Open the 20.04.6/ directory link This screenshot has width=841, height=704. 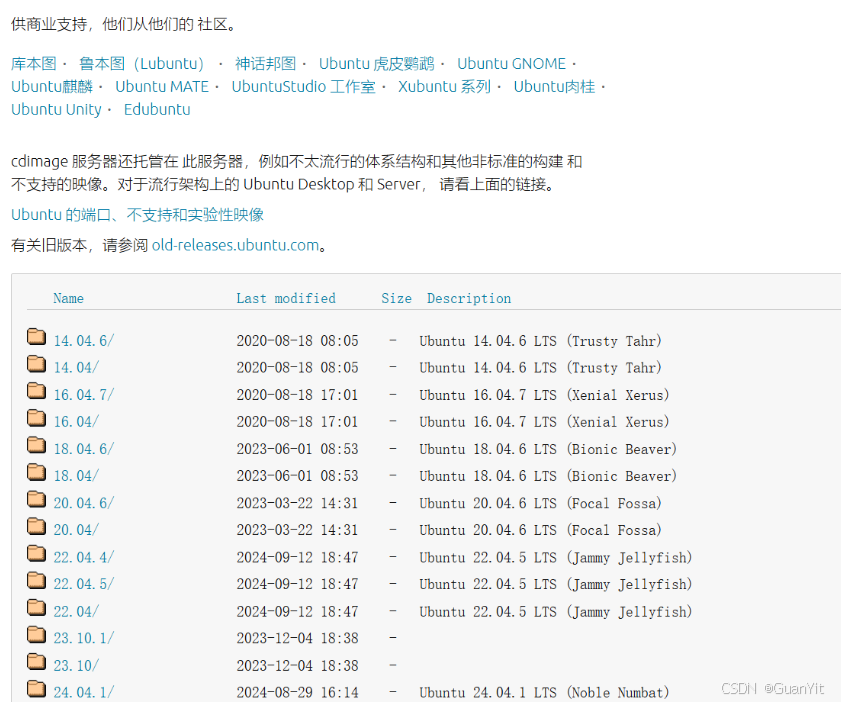[x=84, y=503]
